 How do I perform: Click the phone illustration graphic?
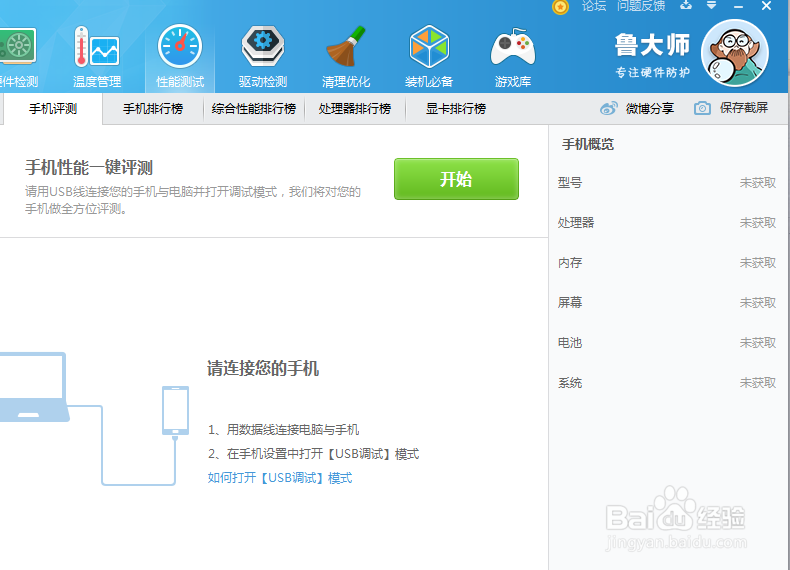[x=175, y=411]
